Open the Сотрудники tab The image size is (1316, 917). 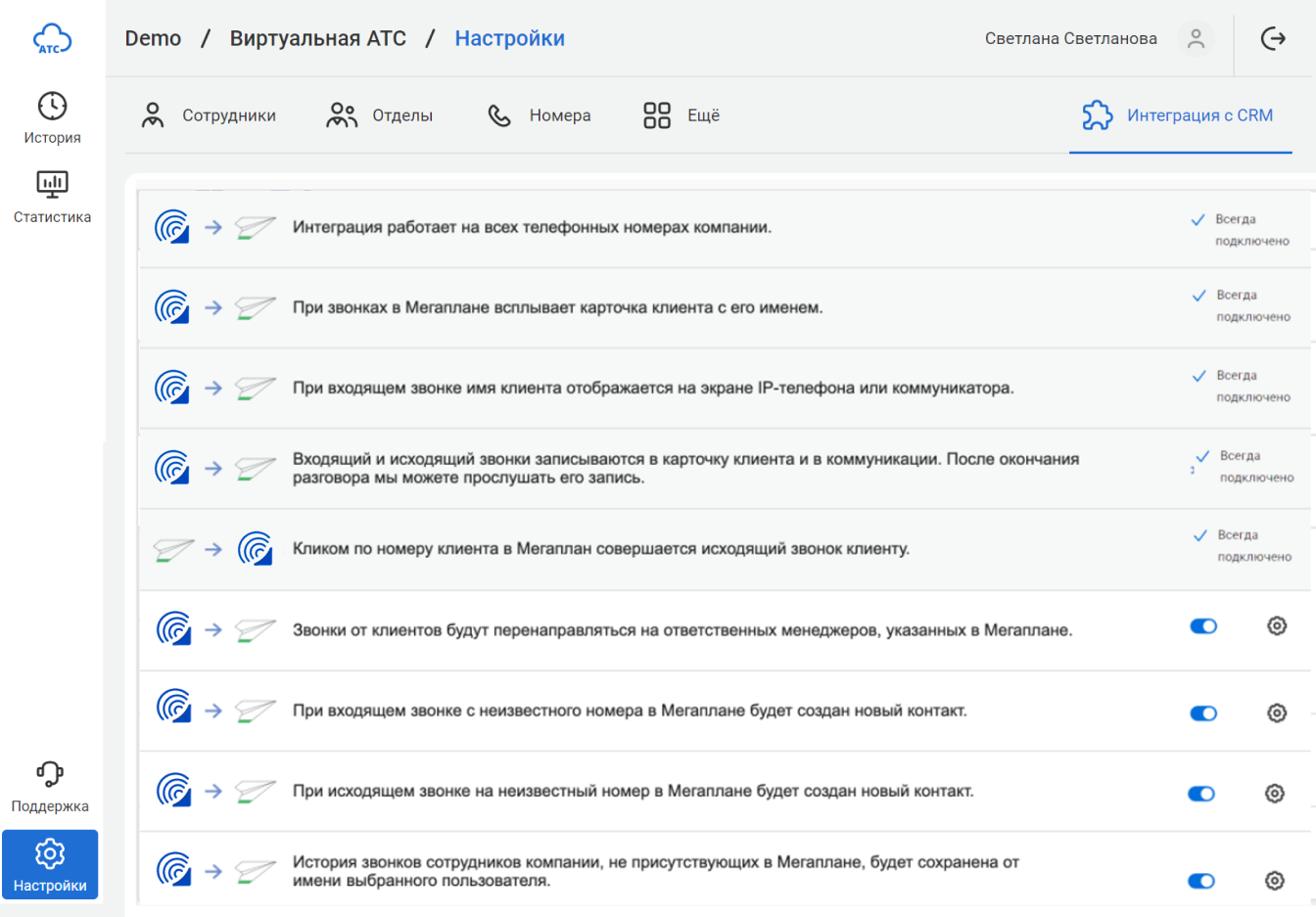pyautogui.click(x=209, y=115)
